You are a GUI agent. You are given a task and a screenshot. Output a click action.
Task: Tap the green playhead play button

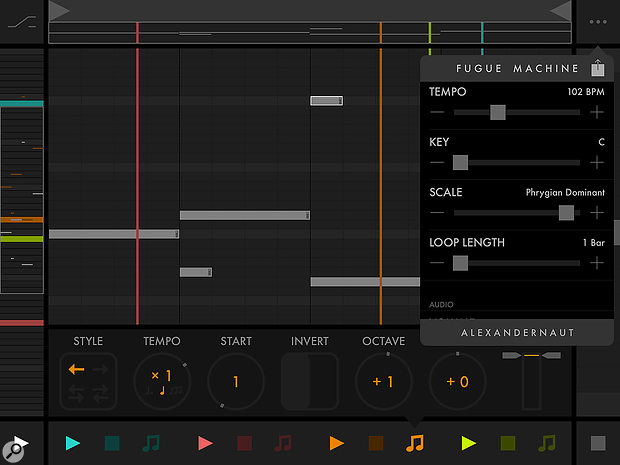(x=469, y=443)
